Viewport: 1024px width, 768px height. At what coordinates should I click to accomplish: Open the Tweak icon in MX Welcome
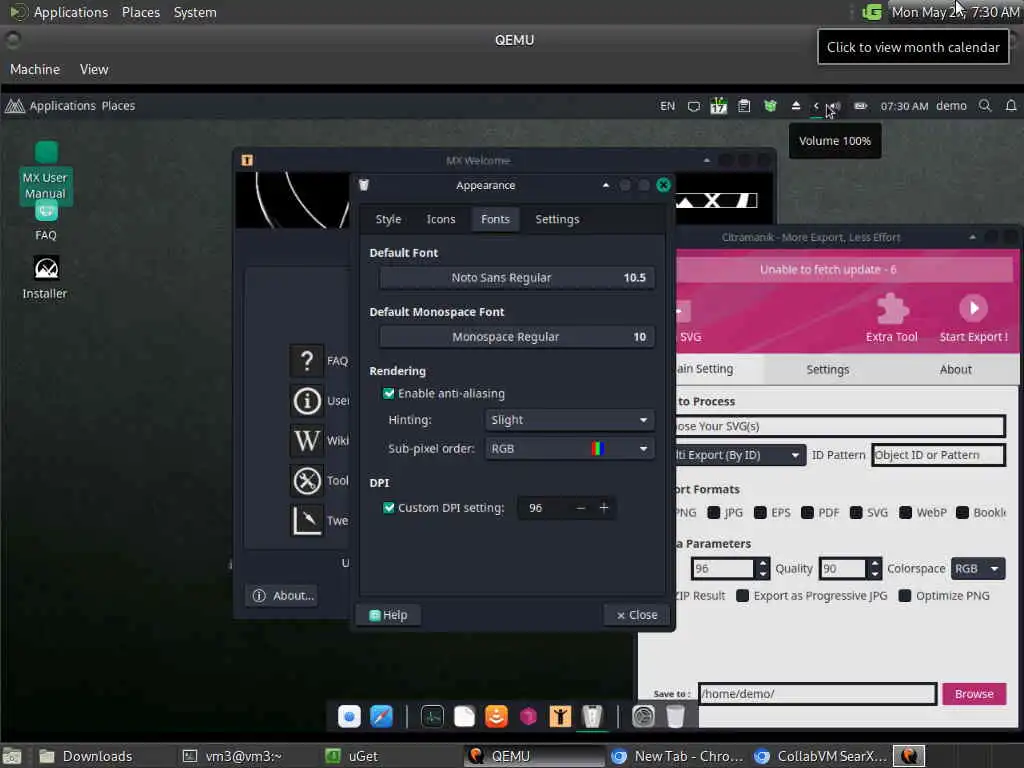[307, 520]
